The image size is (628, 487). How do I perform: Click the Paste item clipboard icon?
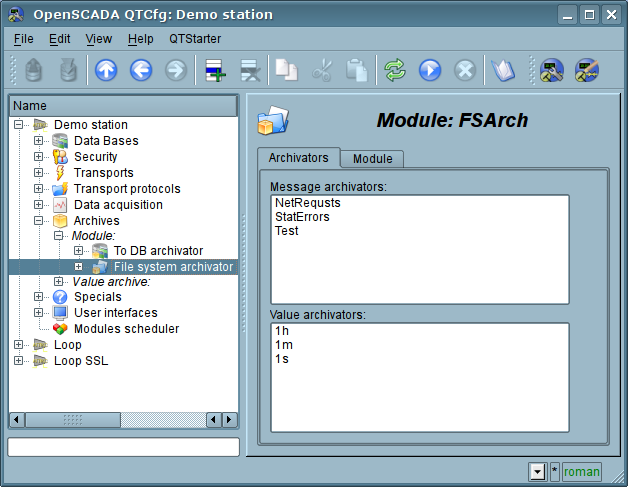pos(356,70)
